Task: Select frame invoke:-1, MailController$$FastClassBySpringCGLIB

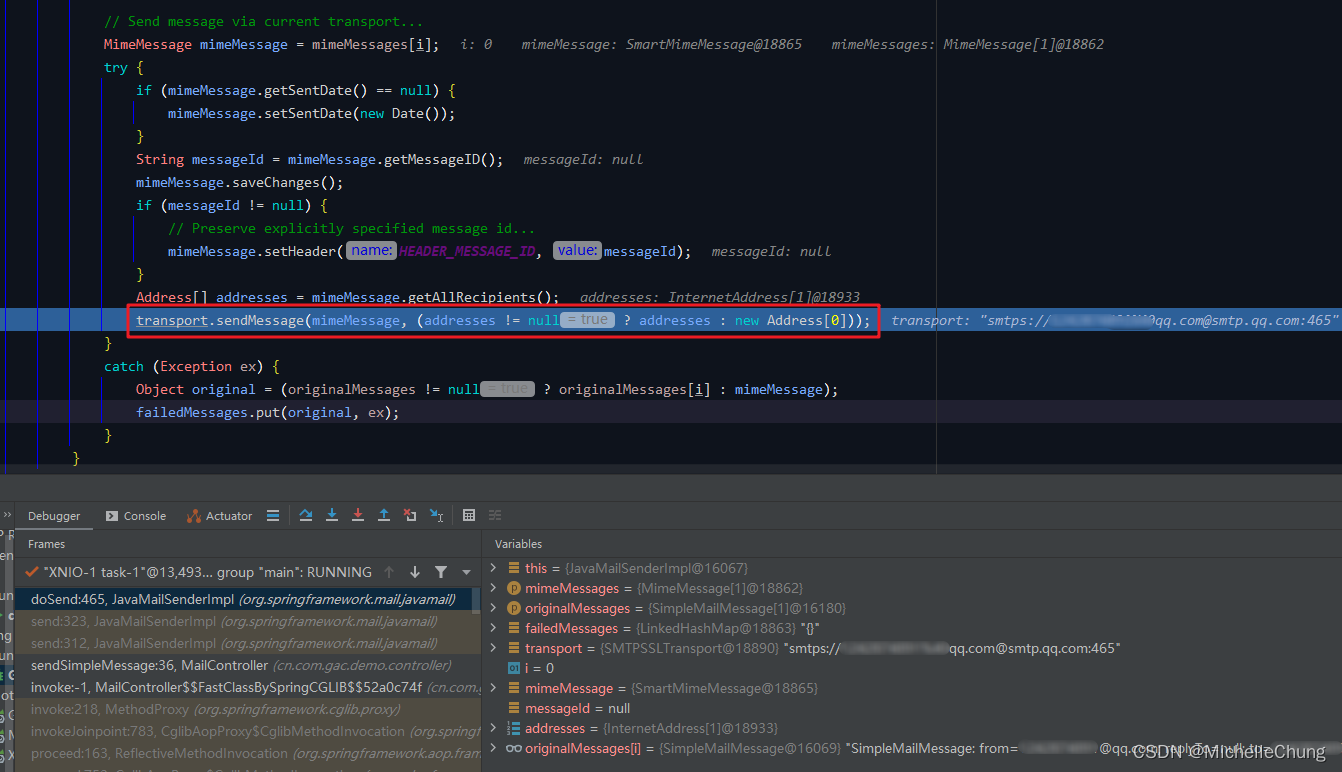Action: [248, 687]
